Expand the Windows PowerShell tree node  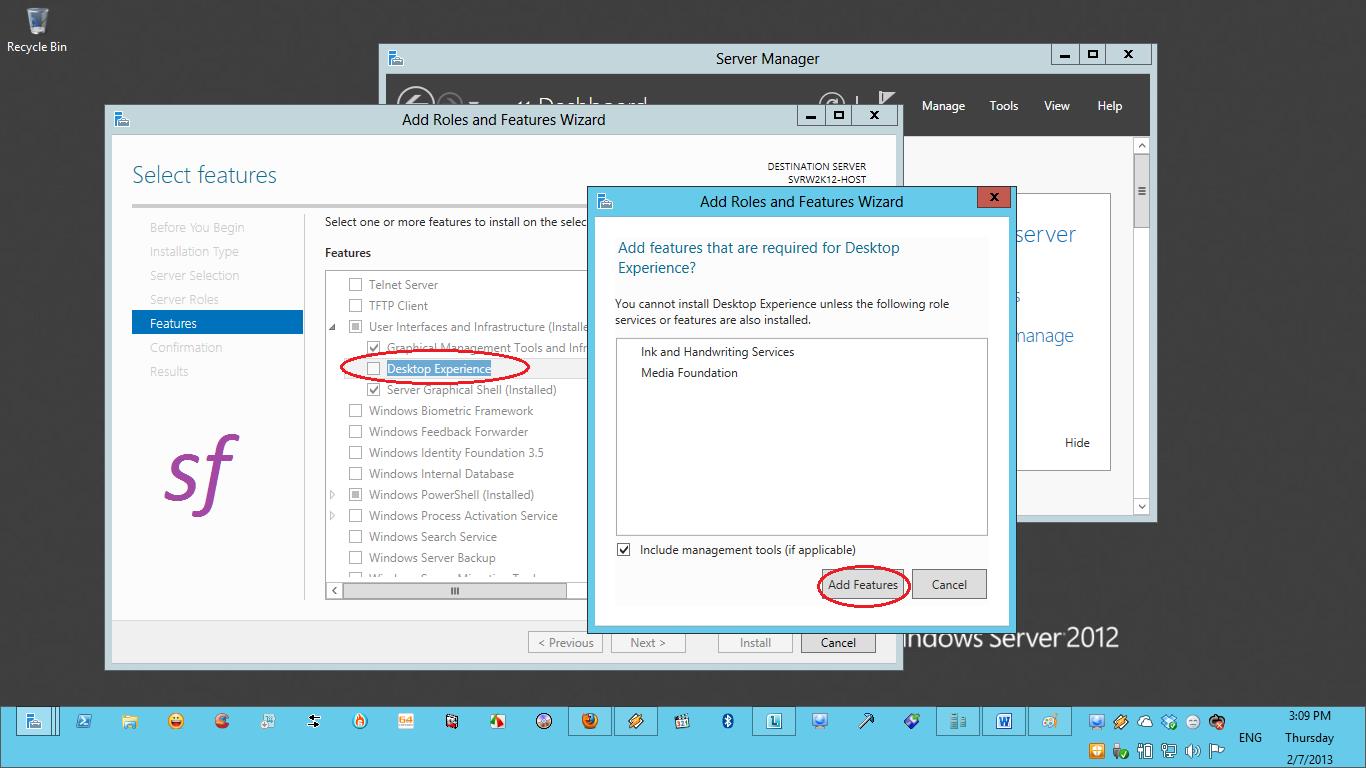point(333,495)
